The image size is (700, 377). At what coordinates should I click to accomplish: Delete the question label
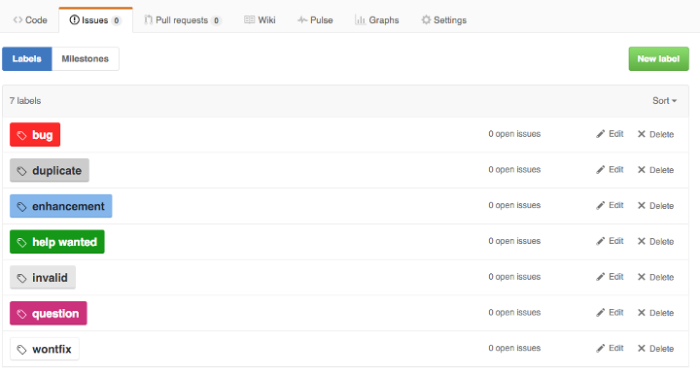(655, 313)
